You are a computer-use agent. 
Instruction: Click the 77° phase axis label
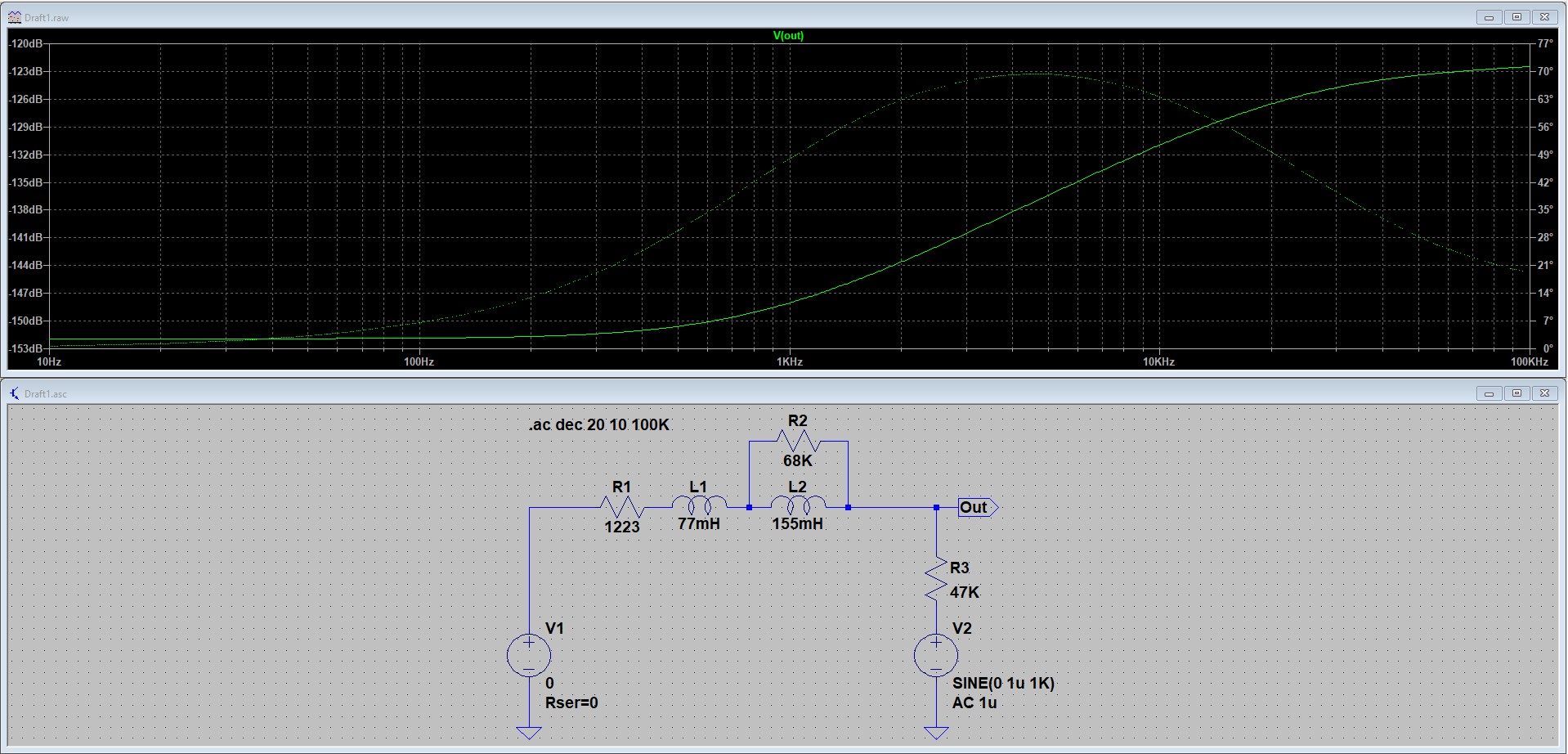[x=1545, y=43]
